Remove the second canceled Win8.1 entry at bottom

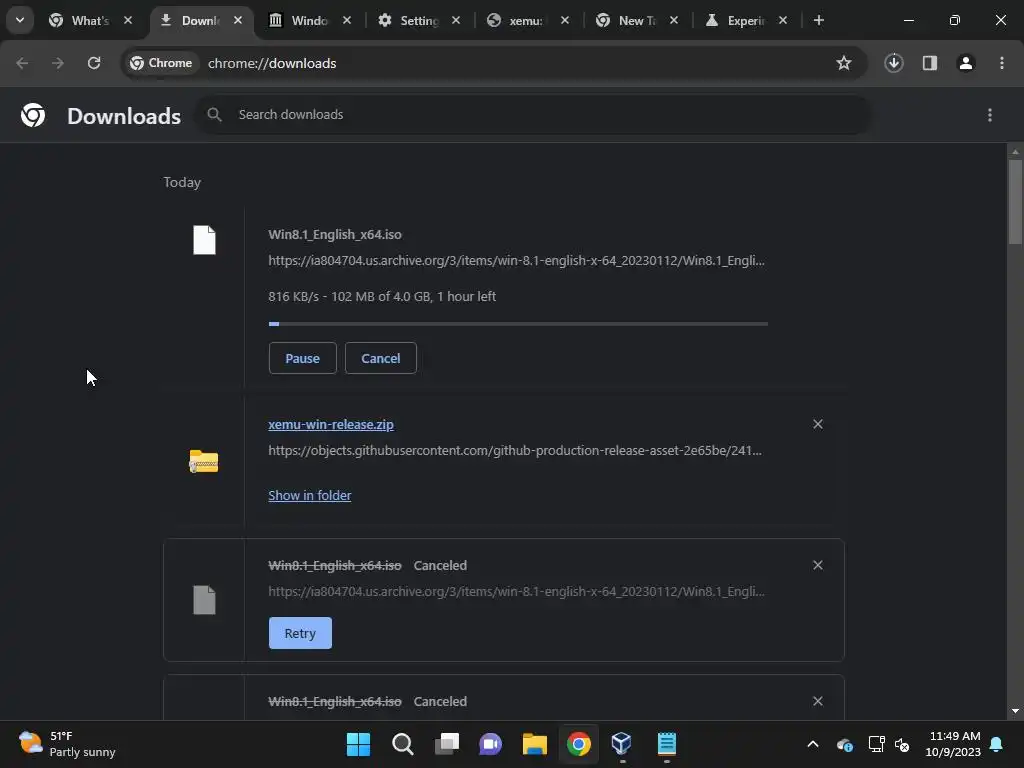[818, 701]
